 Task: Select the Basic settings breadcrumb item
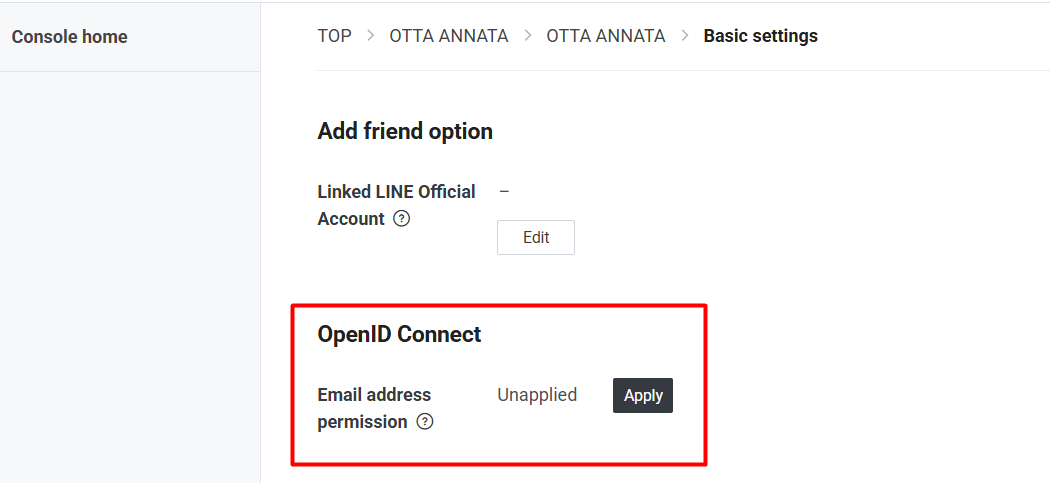click(x=760, y=36)
